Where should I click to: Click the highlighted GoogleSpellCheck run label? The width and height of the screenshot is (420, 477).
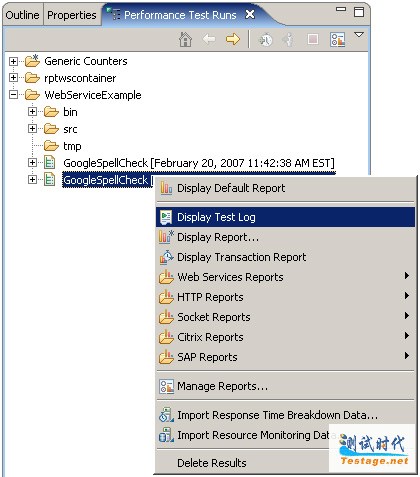coord(107,180)
